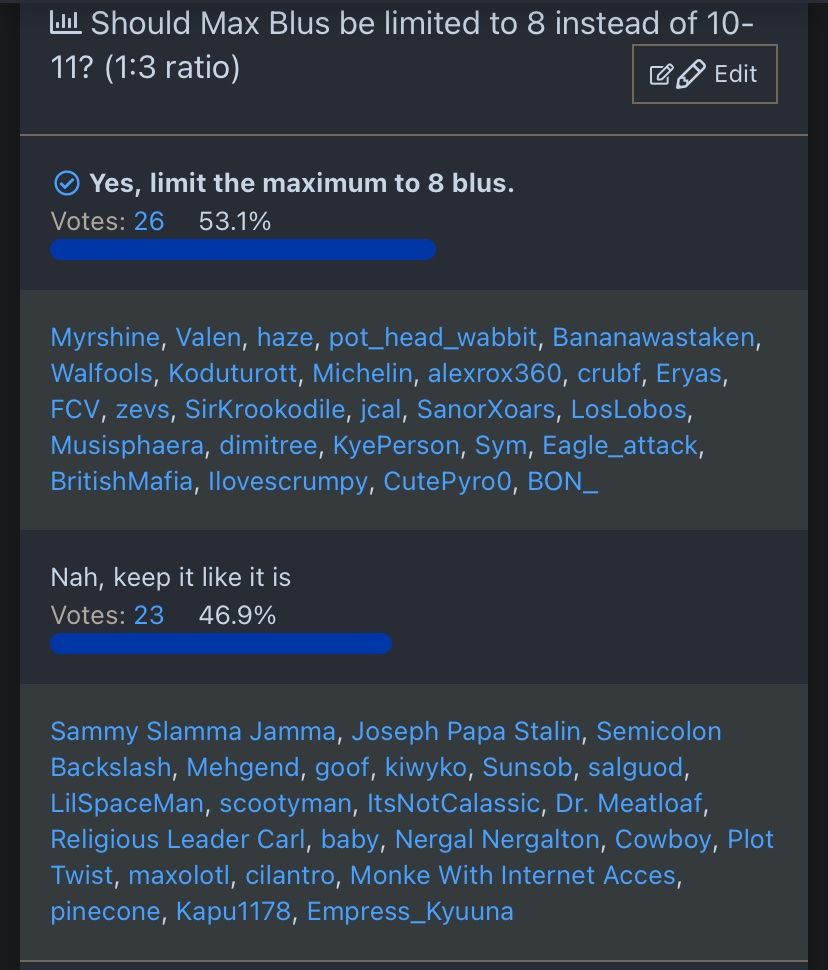The width and height of the screenshot is (828, 970).
Task: Visit SirKrookodile's profile link
Action: click(266, 410)
